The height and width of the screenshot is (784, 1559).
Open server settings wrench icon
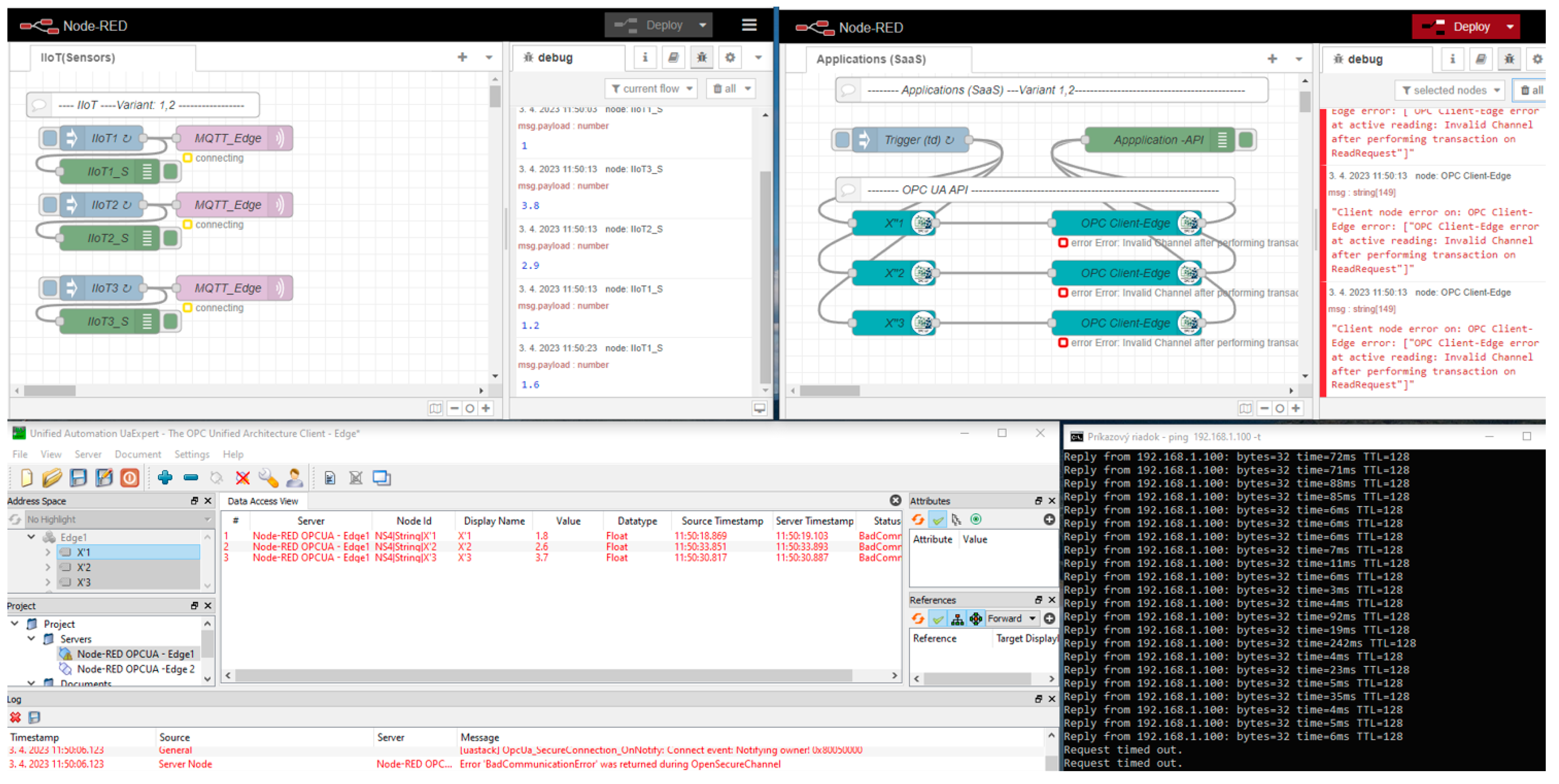pyautogui.click(x=268, y=478)
